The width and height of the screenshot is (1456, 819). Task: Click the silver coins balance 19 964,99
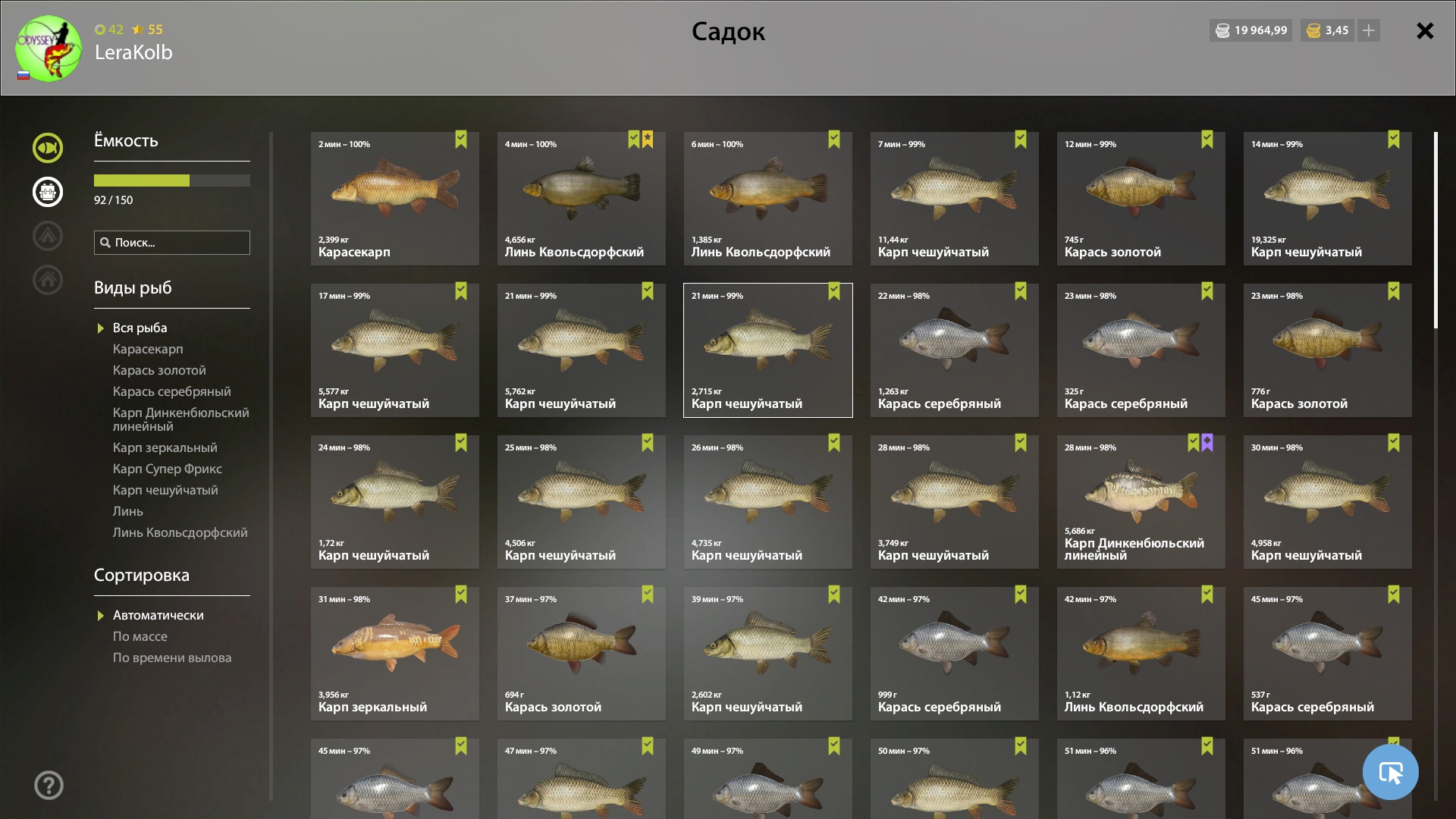click(1250, 30)
